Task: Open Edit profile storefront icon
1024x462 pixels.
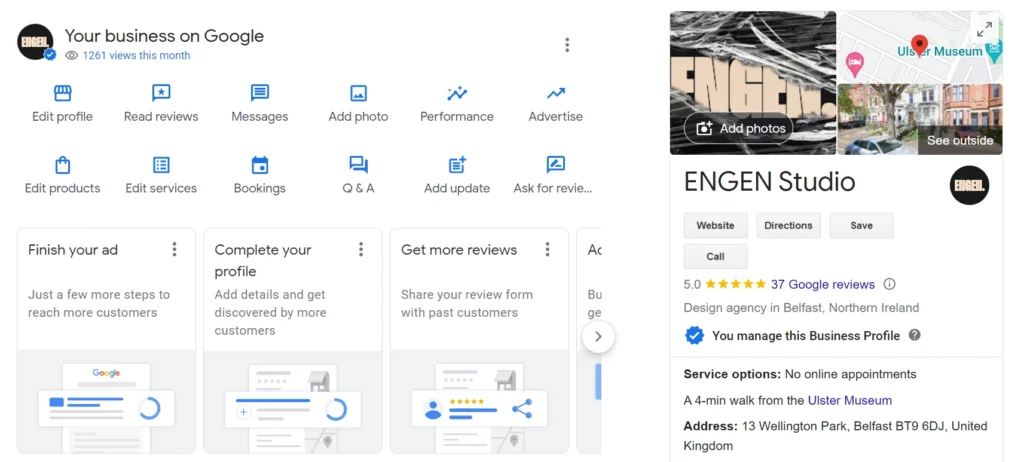Action: tap(62, 93)
